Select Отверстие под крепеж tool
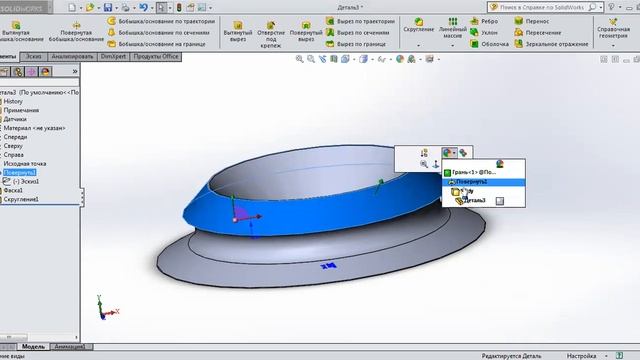Viewport: 640px width, 360px height. click(271, 35)
